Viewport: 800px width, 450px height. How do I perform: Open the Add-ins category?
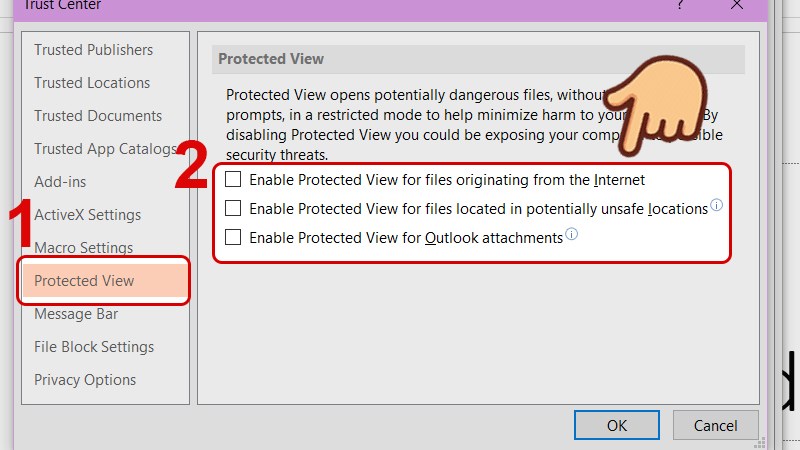point(60,182)
